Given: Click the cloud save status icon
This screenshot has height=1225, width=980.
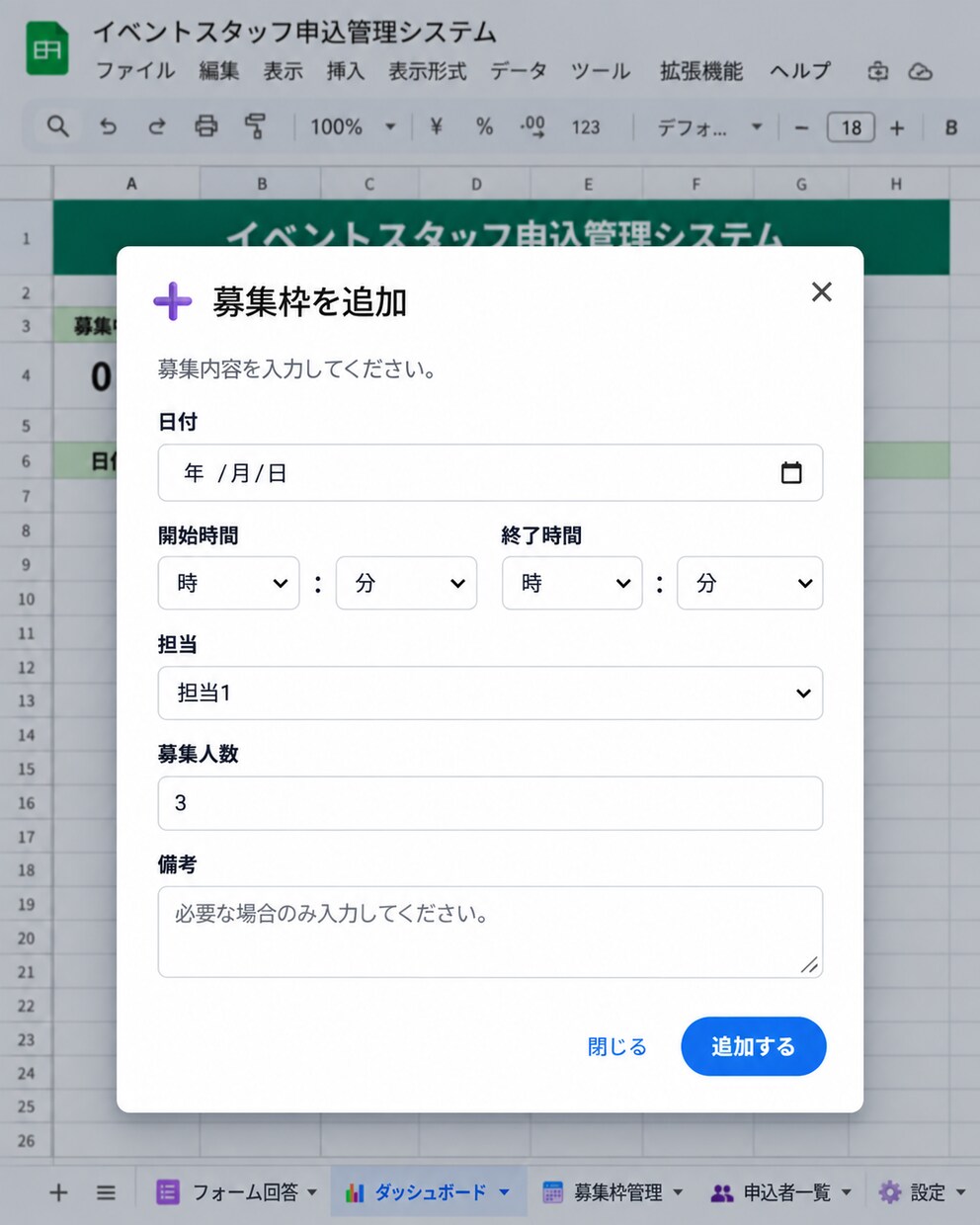Looking at the screenshot, I should [920, 71].
